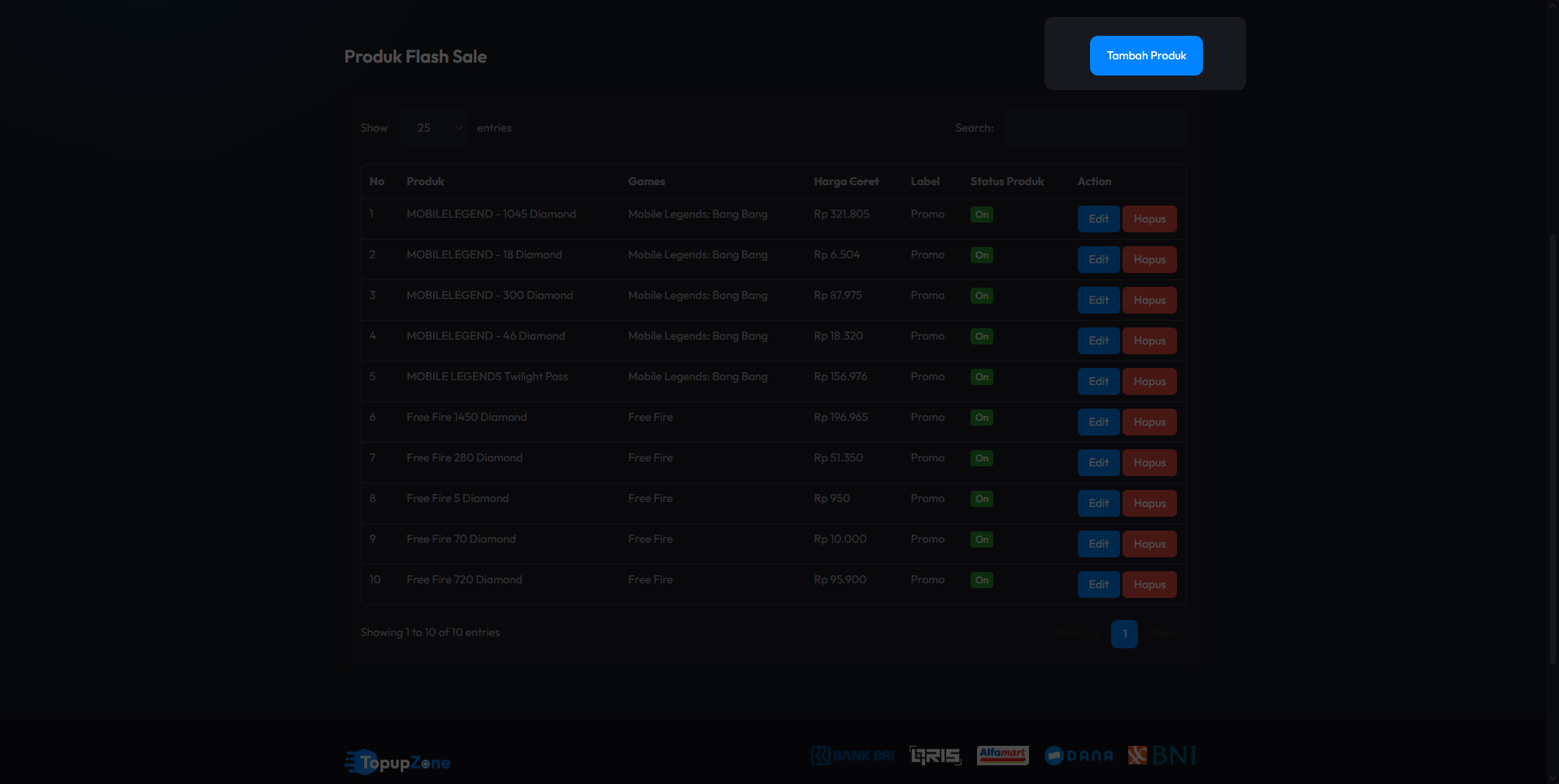
Task: Sort by Status Produk column header
Action: (x=1007, y=181)
